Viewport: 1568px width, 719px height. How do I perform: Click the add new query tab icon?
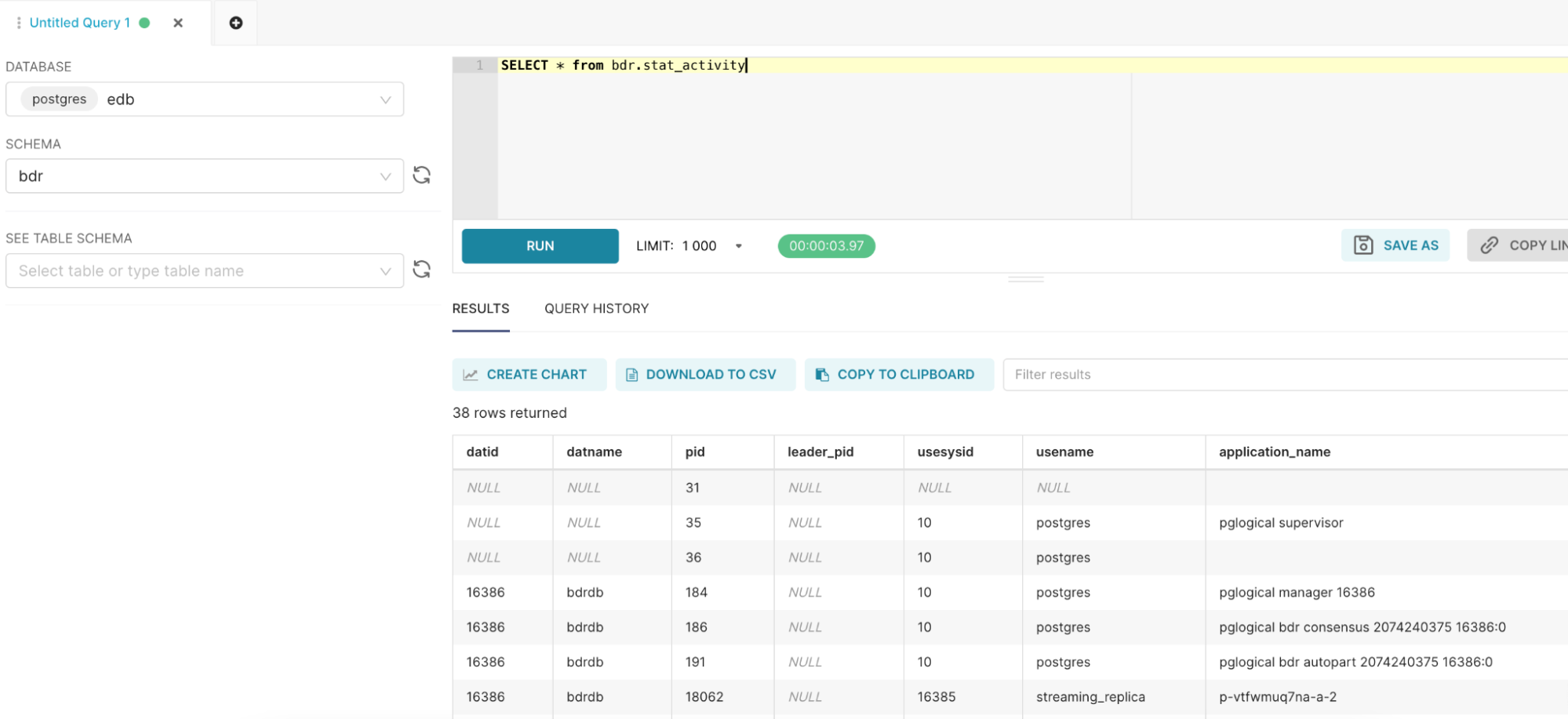pyautogui.click(x=235, y=23)
